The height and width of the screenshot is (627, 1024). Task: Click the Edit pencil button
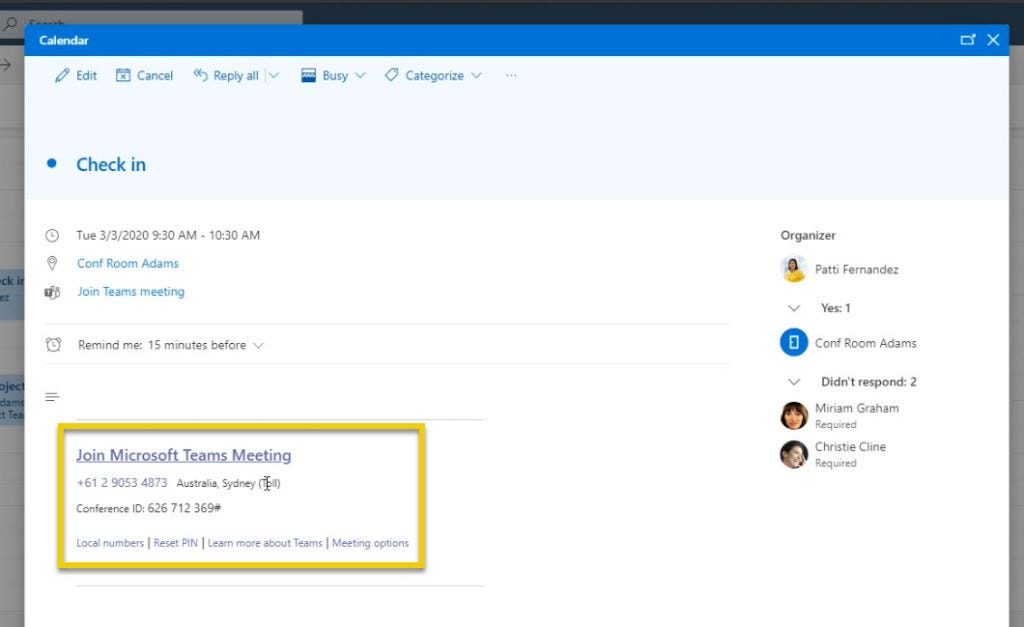76,76
